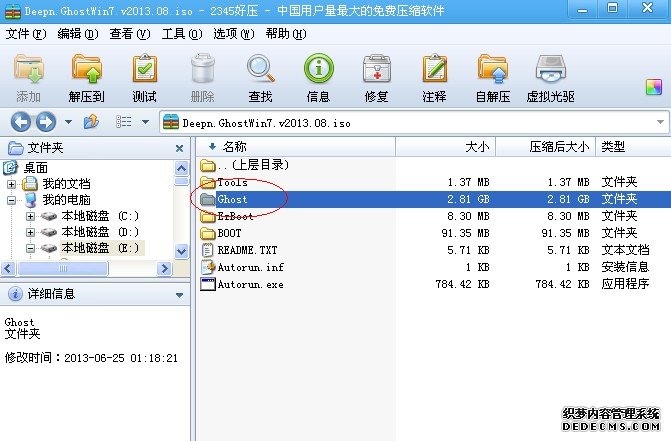Click the list view mode icon
The height and width of the screenshot is (441, 671).
click(124, 122)
